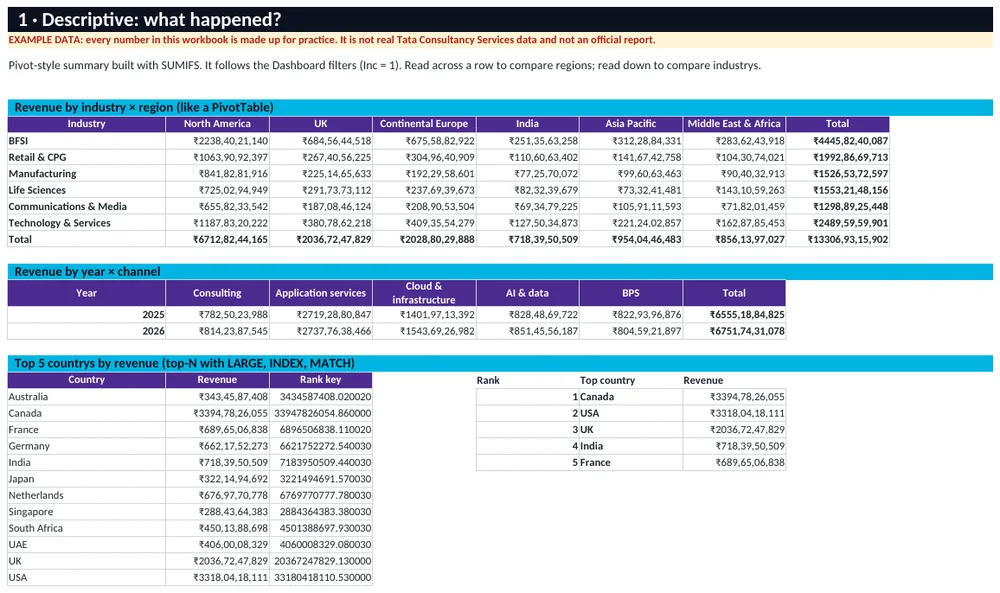Select the 'BFSI' row label
The height and width of the screenshot is (593, 1000).
(x=86, y=140)
